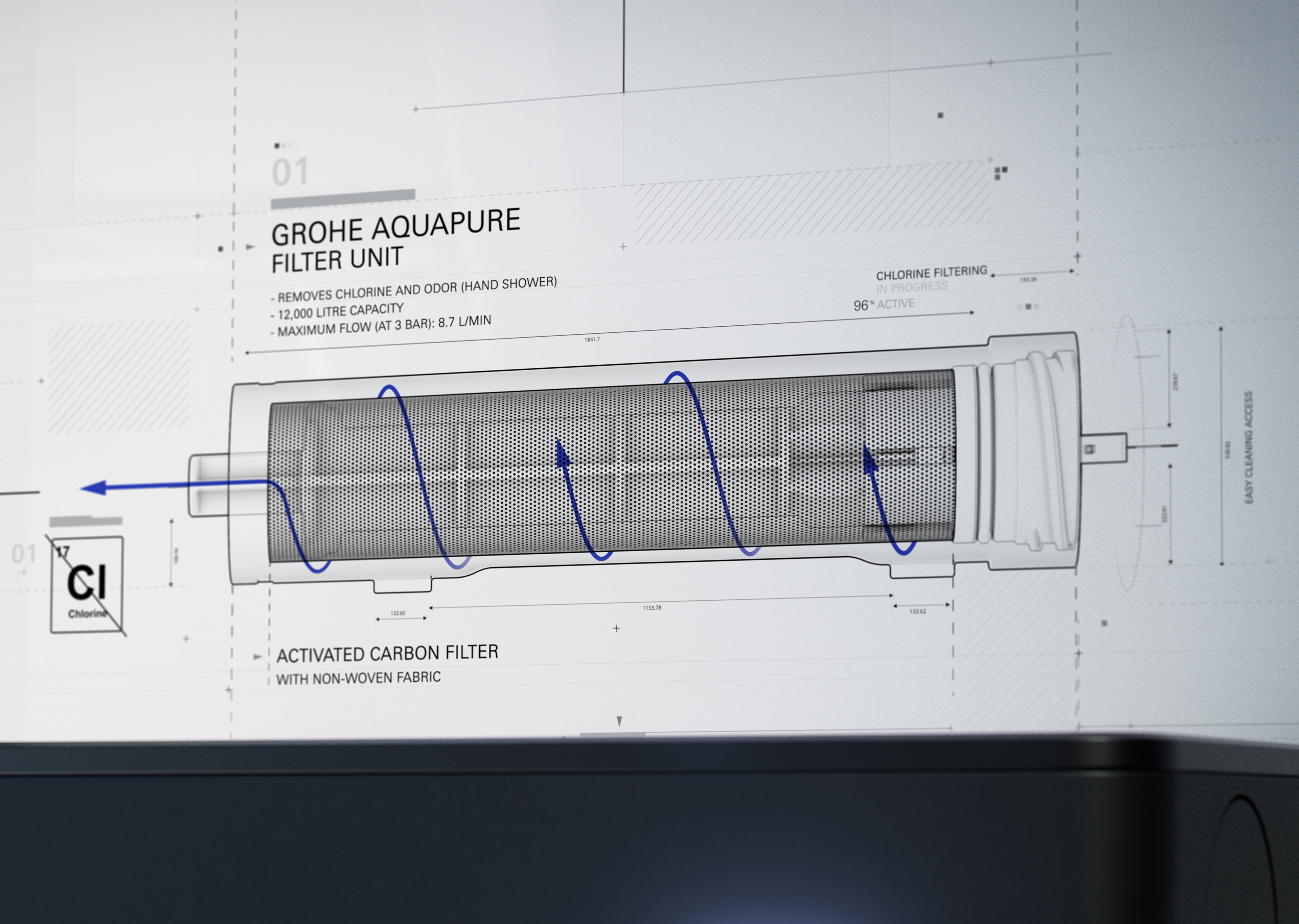Click the perforated carbon filter cartridge drawing

pyautogui.click(x=612, y=465)
